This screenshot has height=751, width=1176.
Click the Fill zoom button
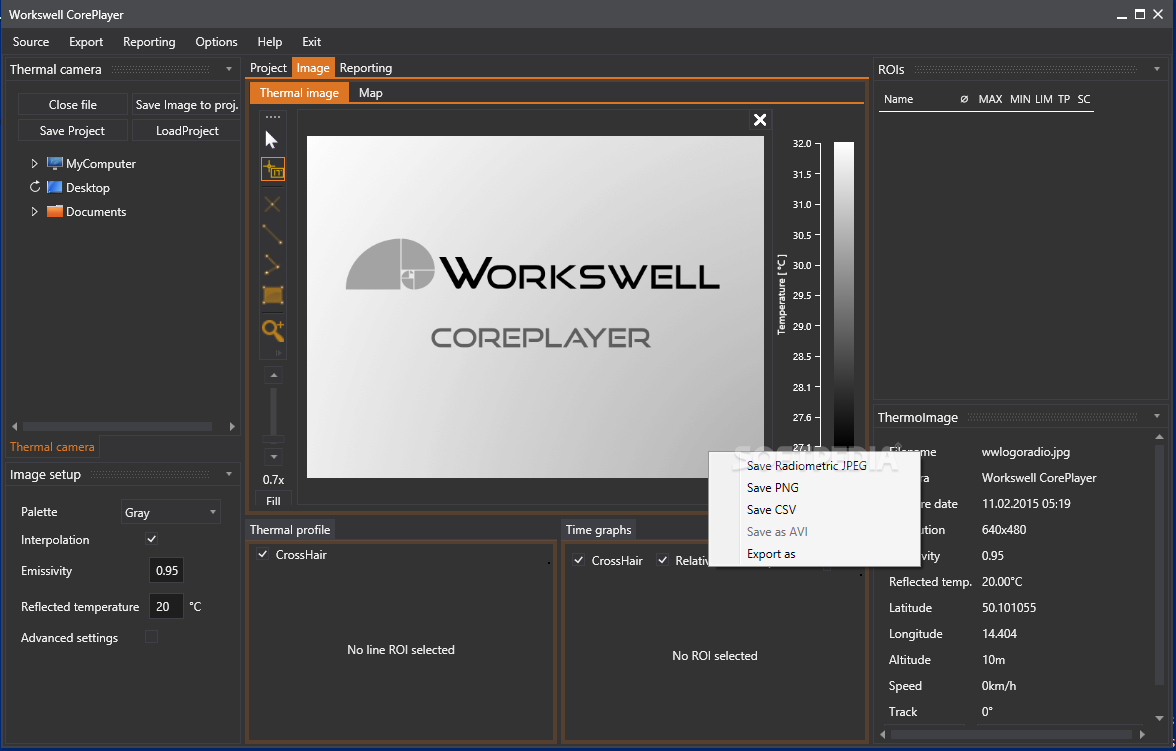[x=273, y=500]
